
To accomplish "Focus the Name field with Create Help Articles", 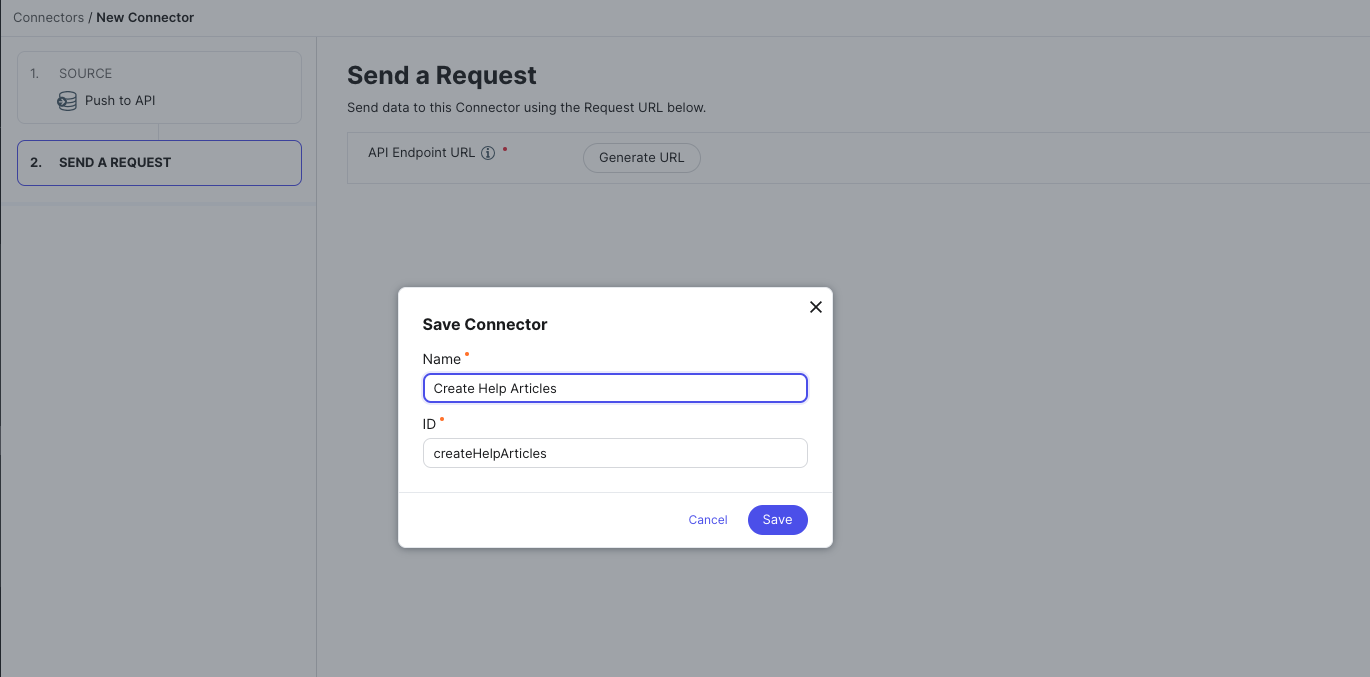I will point(615,388).
